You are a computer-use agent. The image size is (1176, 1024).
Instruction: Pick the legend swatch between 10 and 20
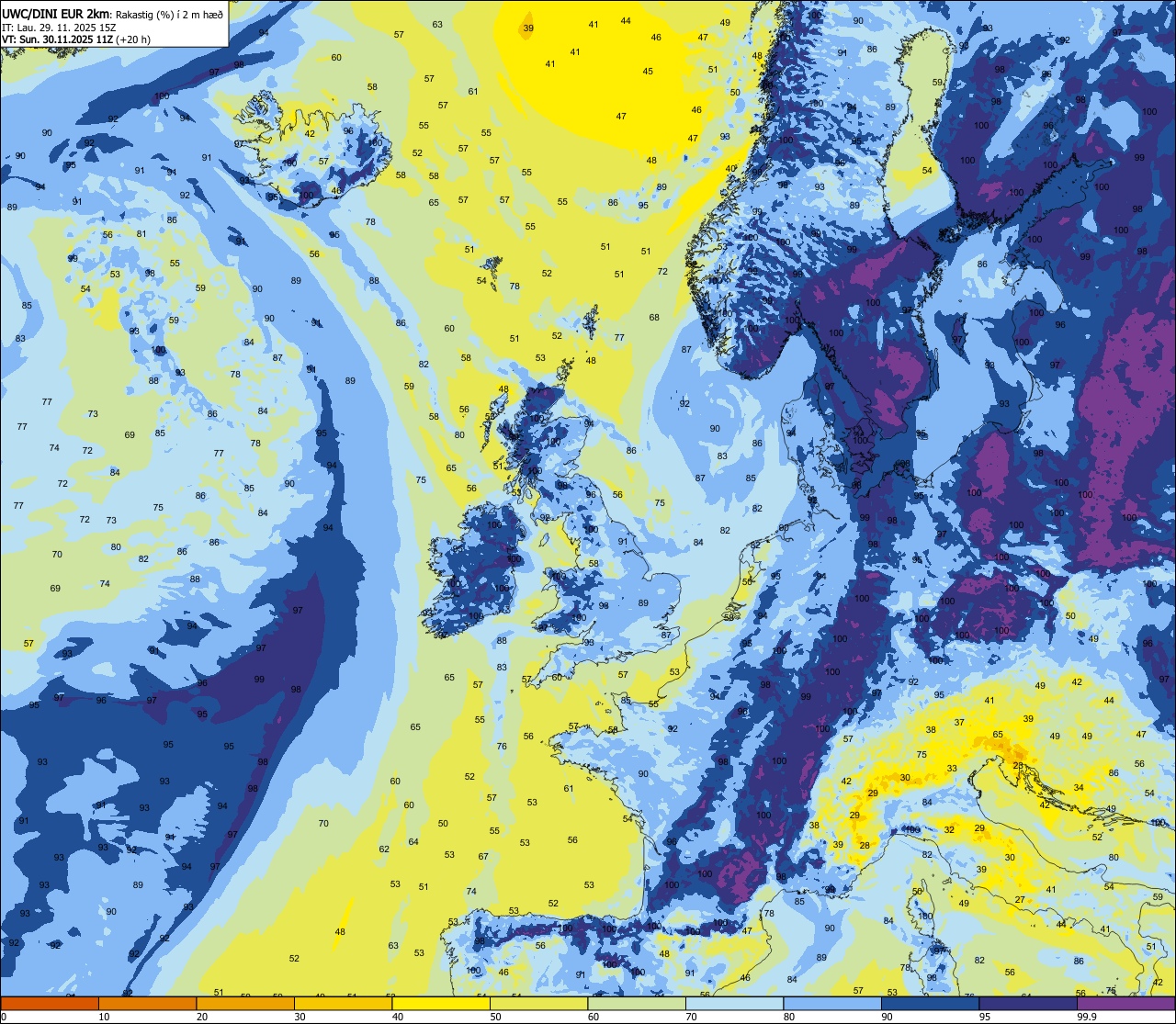[x=147, y=1003]
